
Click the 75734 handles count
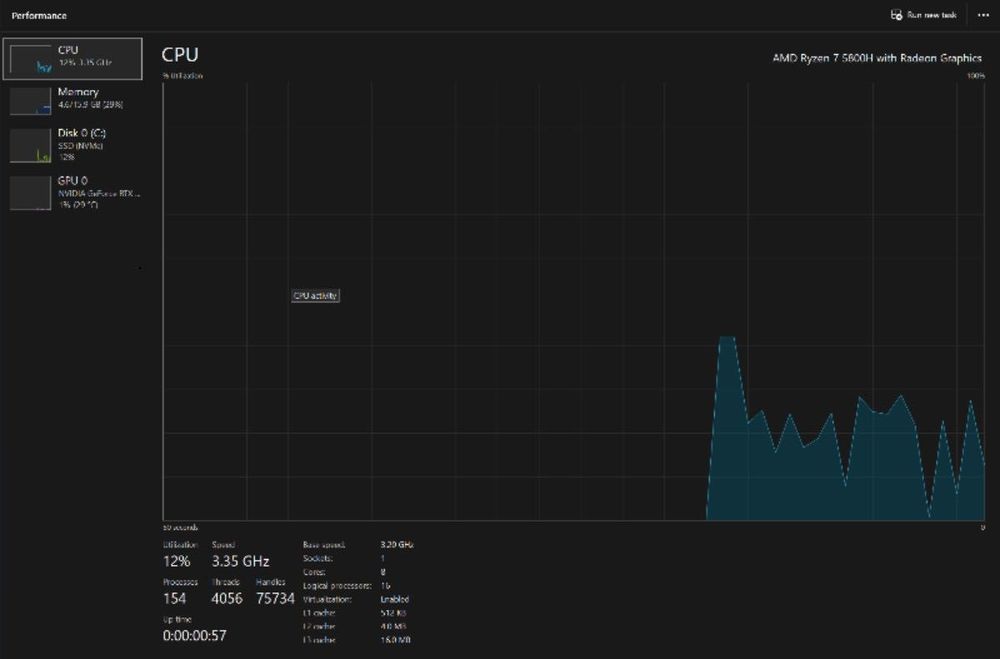276,598
